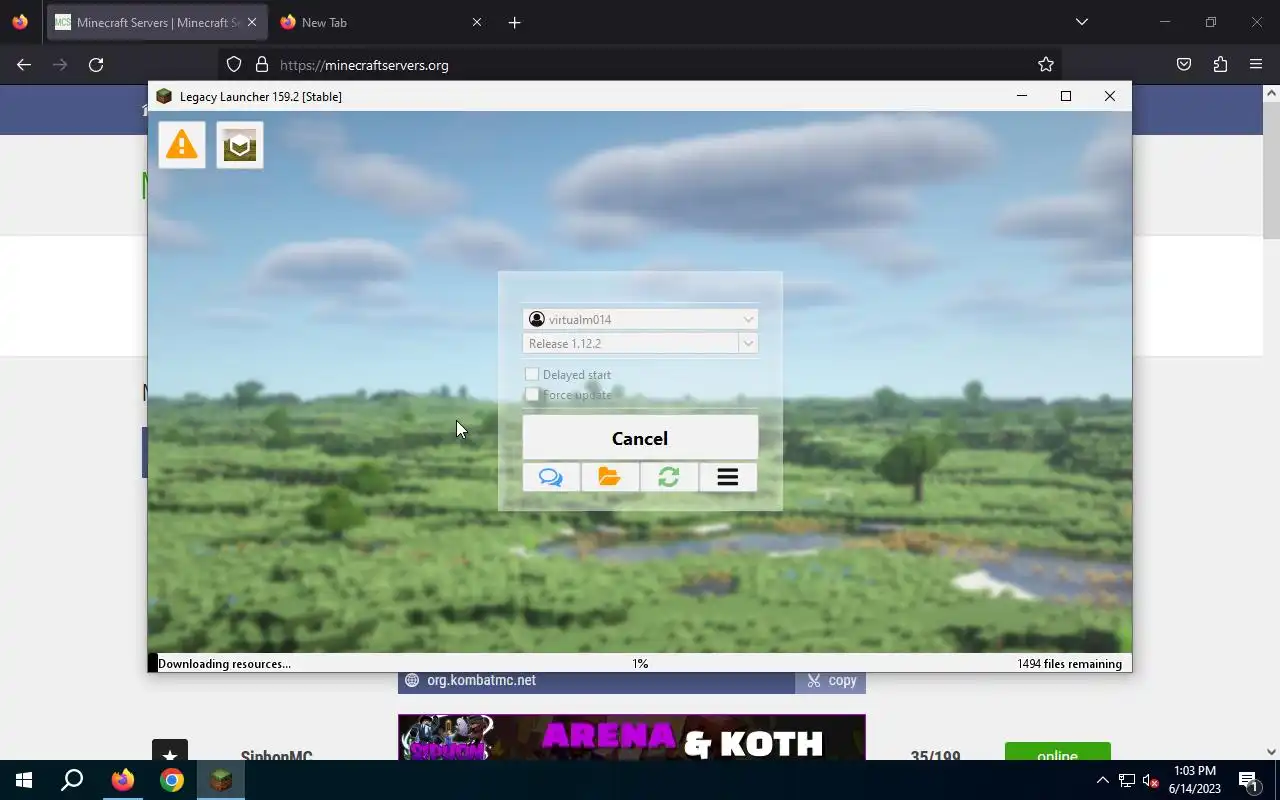Open the notification center icon
This screenshot has height=800, width=1280.
(1249, 780)
